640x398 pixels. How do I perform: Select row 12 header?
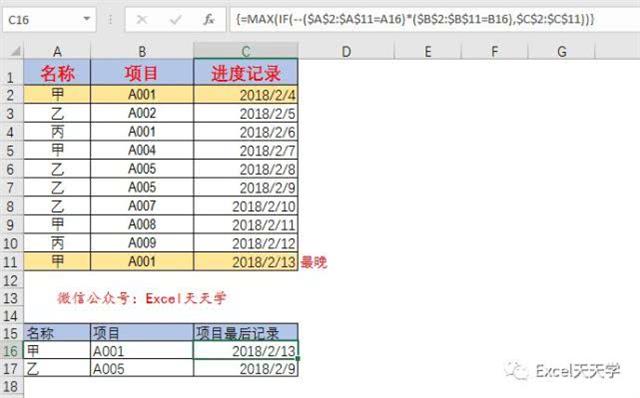click(x=11, y=280)
